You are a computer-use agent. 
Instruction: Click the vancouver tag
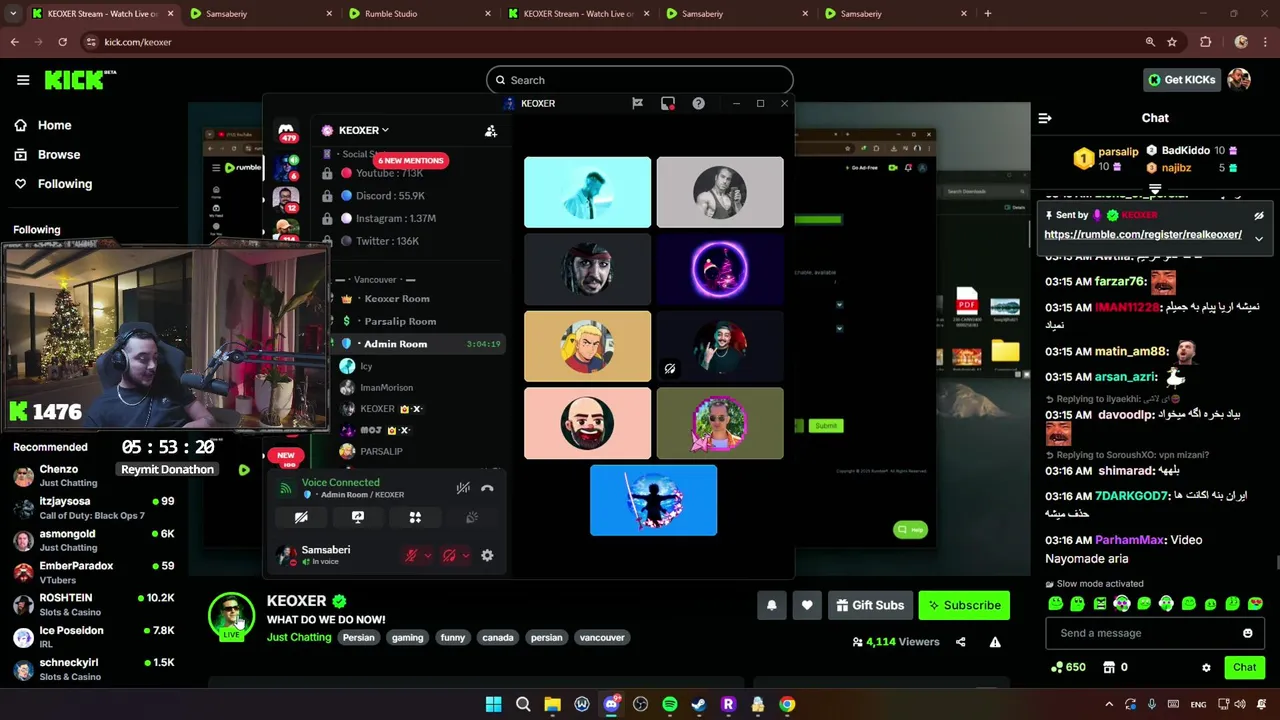[602, 637]
